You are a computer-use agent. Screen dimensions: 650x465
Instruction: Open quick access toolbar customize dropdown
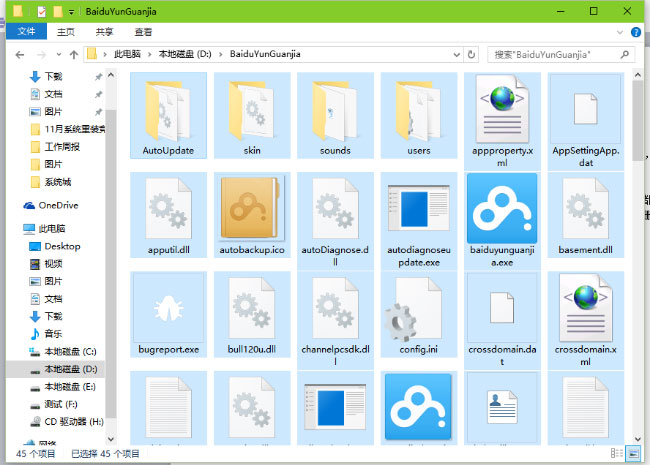click(x=71, y=12)
